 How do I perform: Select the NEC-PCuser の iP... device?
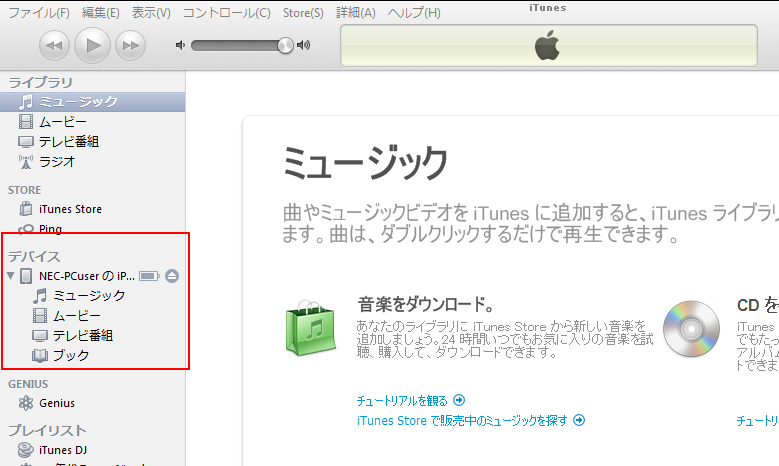[x=87, y=276]
